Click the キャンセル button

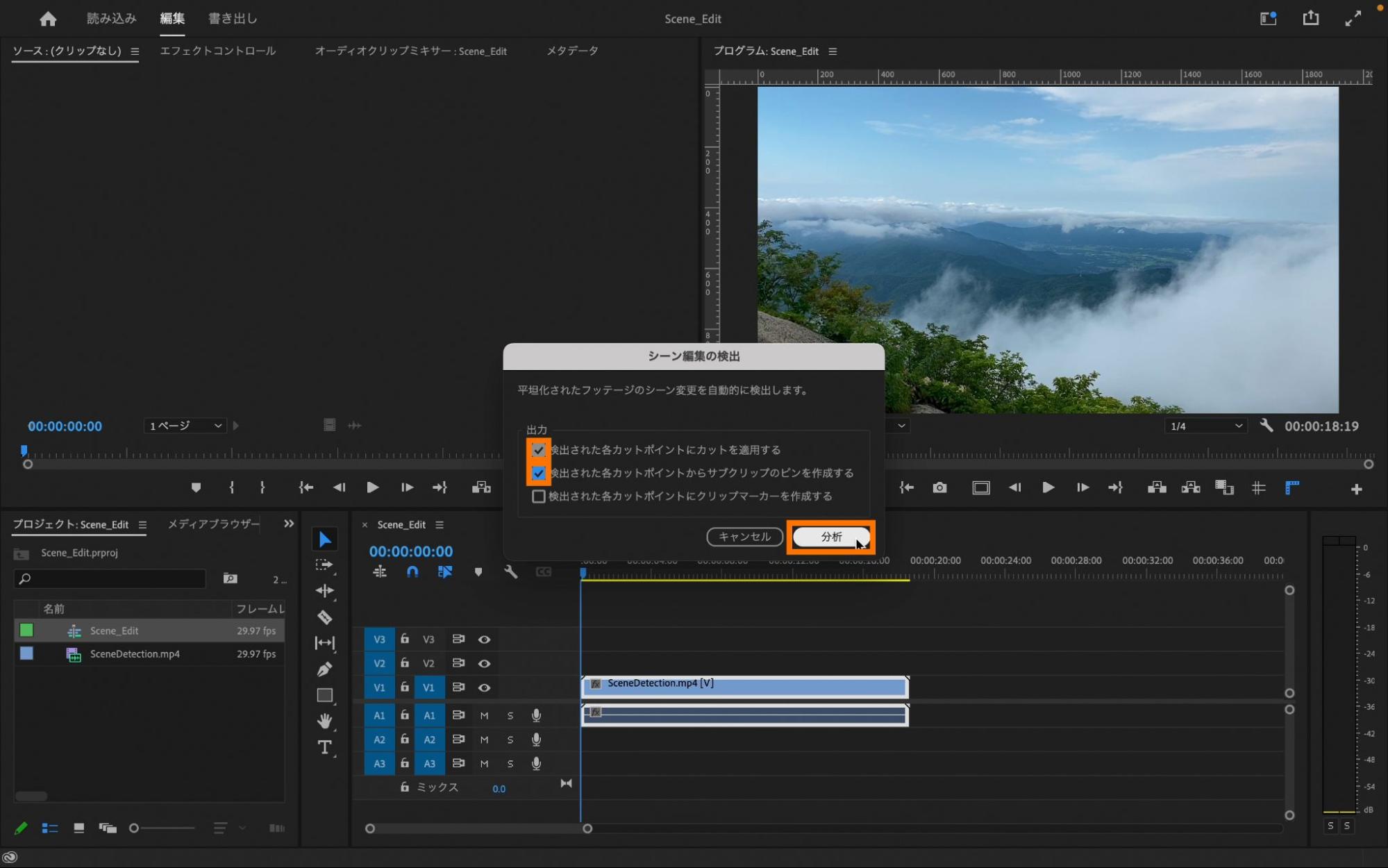[x=744, y=537]
